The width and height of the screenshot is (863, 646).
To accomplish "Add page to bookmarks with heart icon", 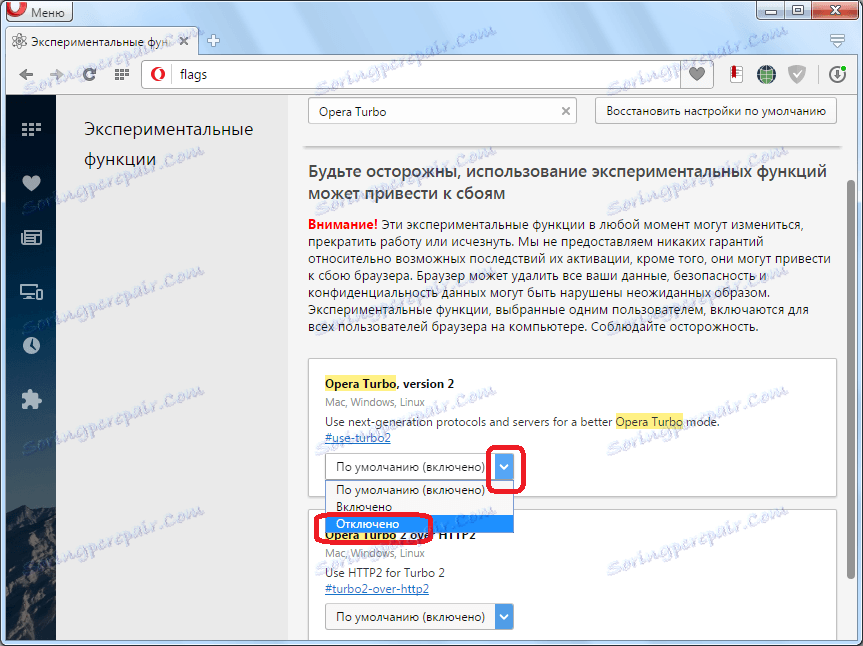I will point(697,74).
